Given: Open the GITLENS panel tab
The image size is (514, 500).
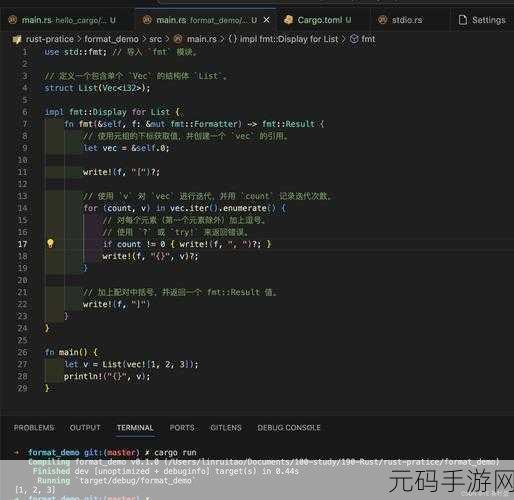Looking at the screenshot, I should (226, 428).
